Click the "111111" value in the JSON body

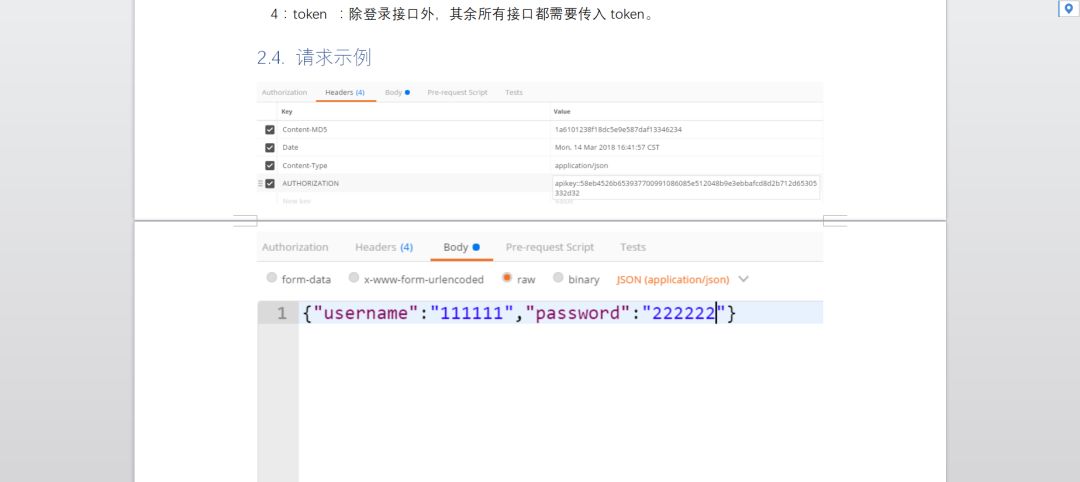[472, 313]
